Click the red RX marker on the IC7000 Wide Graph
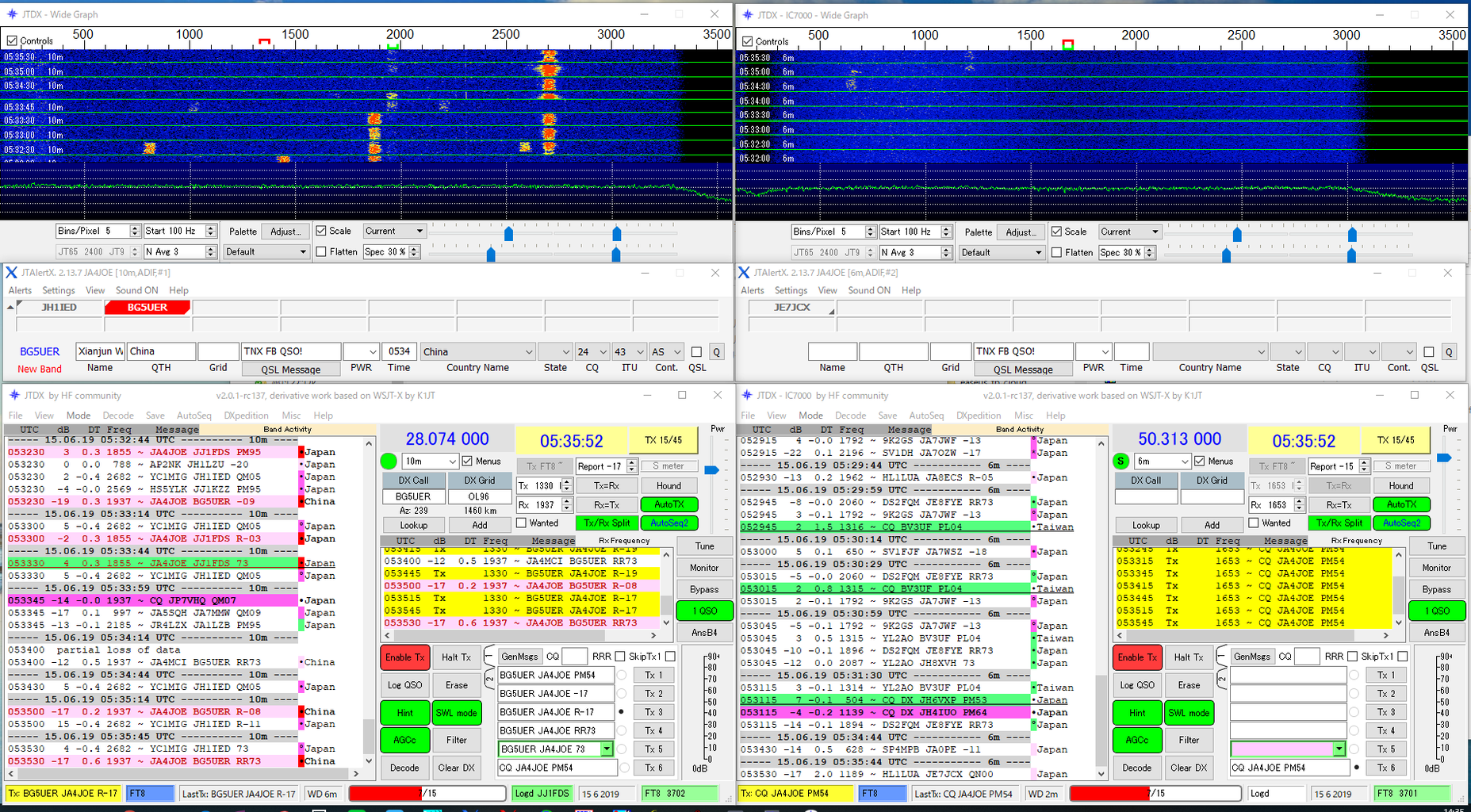This screenshot has width=1471, height=812. click(x=1067, y=44)
